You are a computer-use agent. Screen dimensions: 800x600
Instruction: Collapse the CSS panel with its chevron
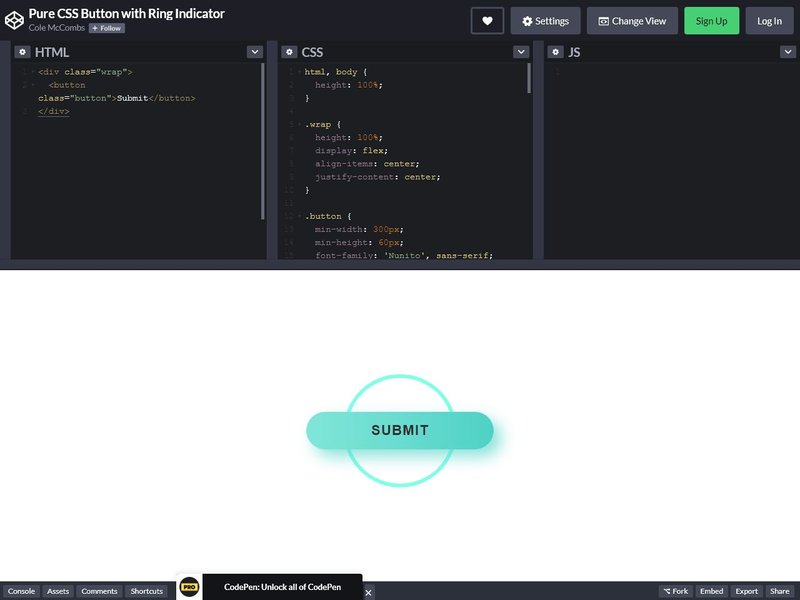[x=521, y=51]
